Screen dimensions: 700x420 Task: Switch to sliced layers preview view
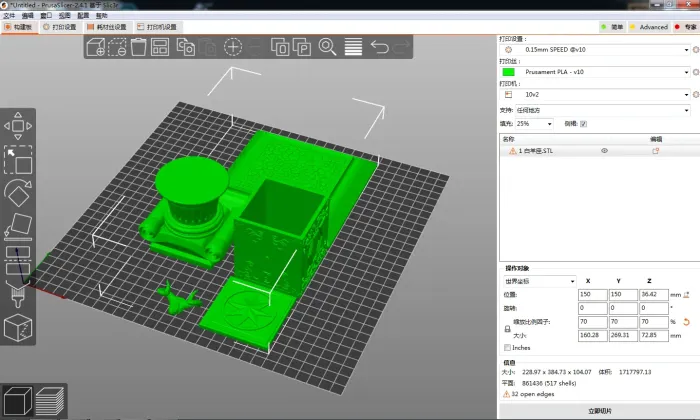[47, 402]
